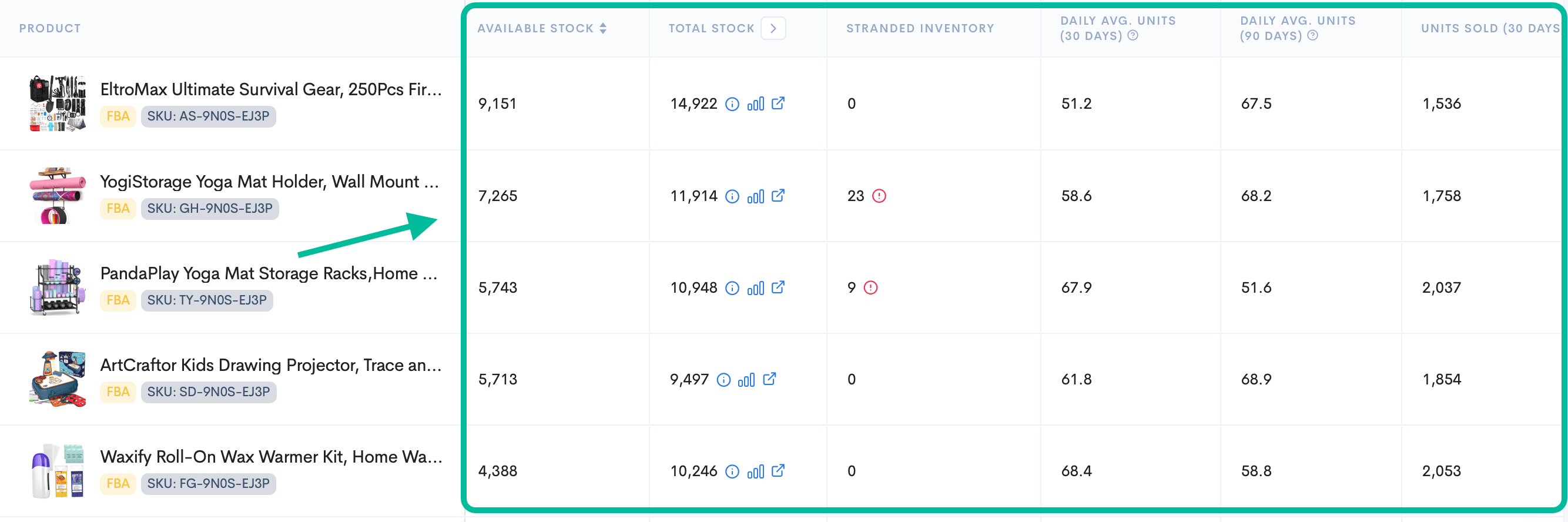The height and width of the screenshot is (522, 1568).
Task: Click SKU: GH-9N0S-EJ3P badge
Action: [209, 208]
